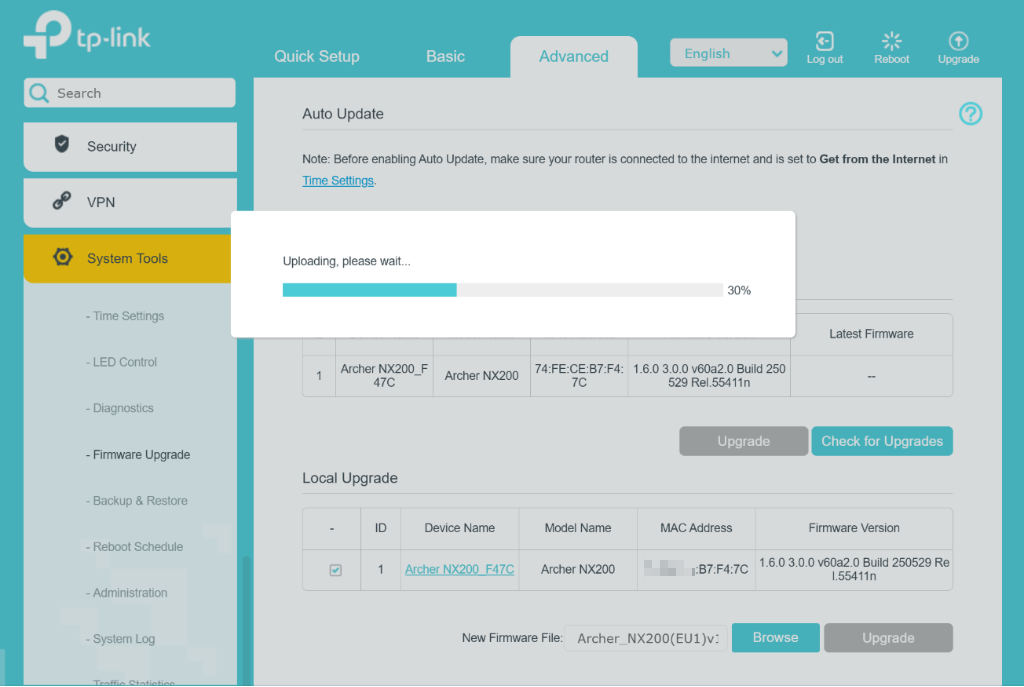The image size is (1024, 687).
Task: Click the Check for Upgrades button
Action: (881, 441)
